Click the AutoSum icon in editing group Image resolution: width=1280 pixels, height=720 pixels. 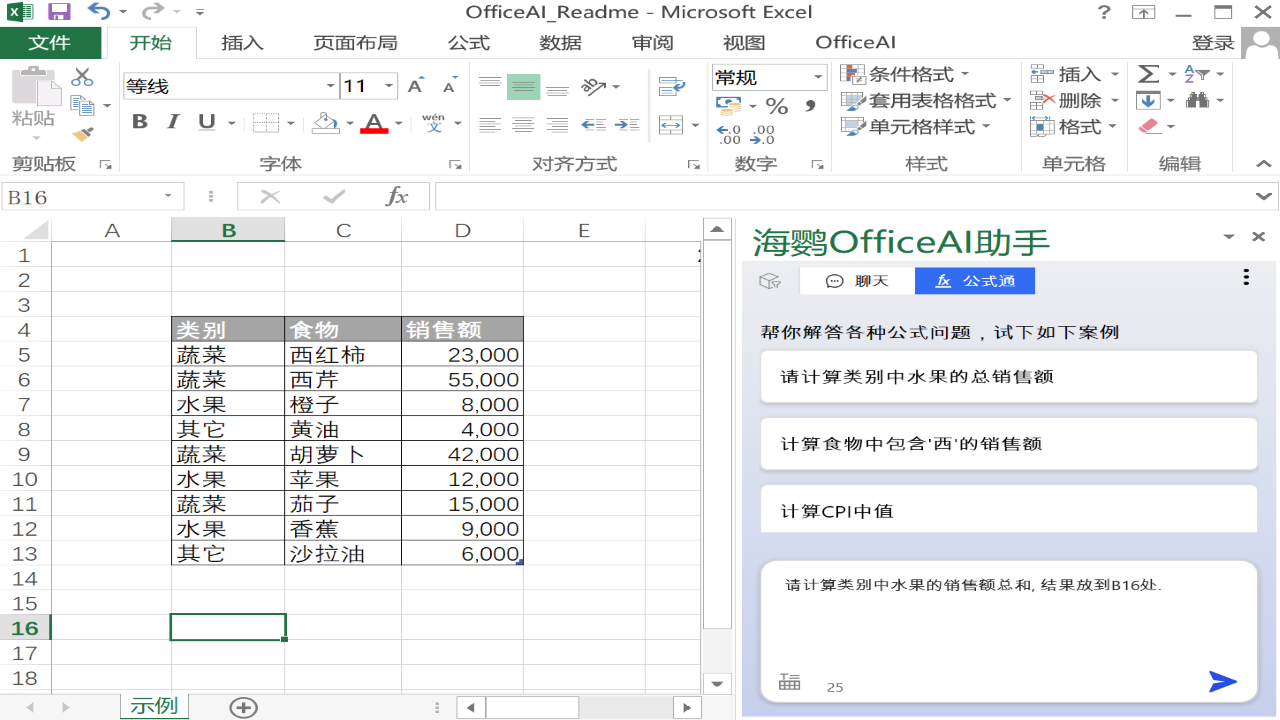1146,73
